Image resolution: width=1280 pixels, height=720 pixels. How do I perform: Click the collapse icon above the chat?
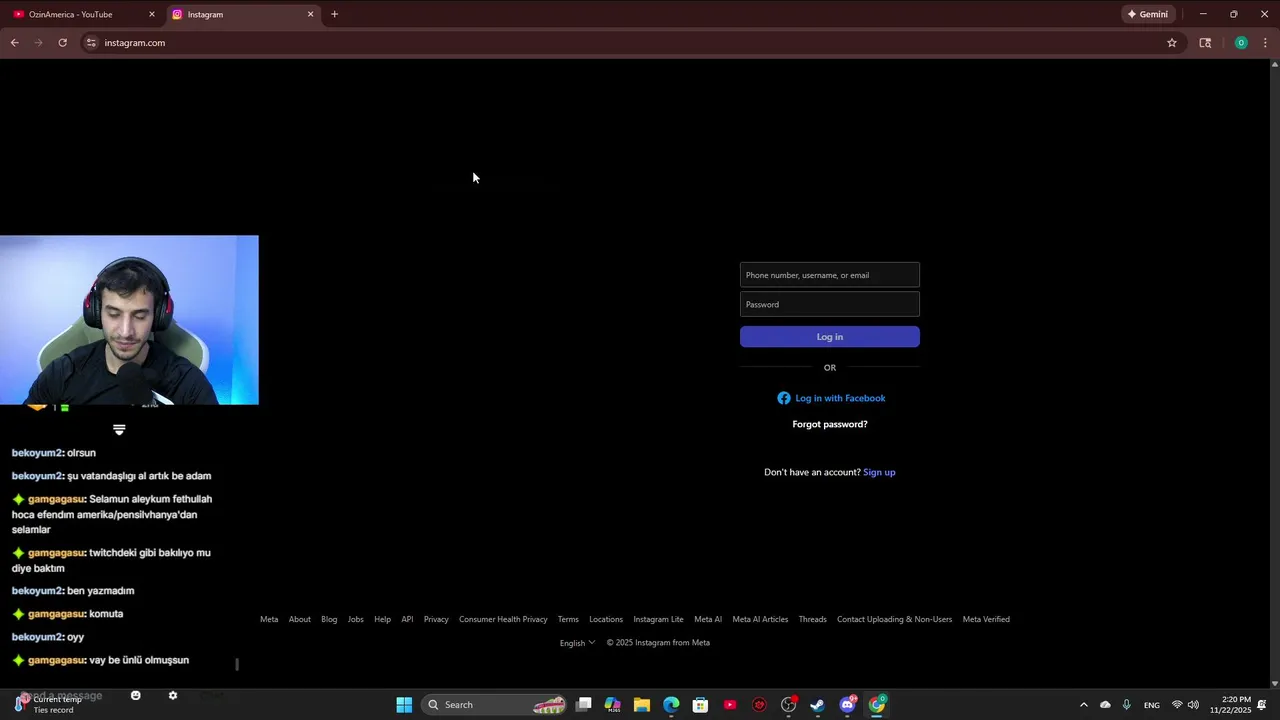click(x=119, y=429)
